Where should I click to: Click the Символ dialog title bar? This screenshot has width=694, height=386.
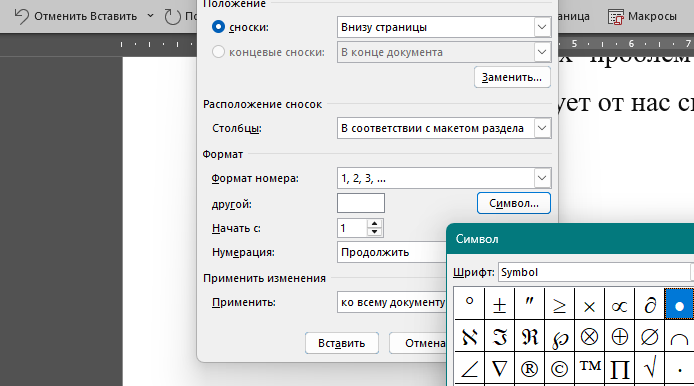571,239
